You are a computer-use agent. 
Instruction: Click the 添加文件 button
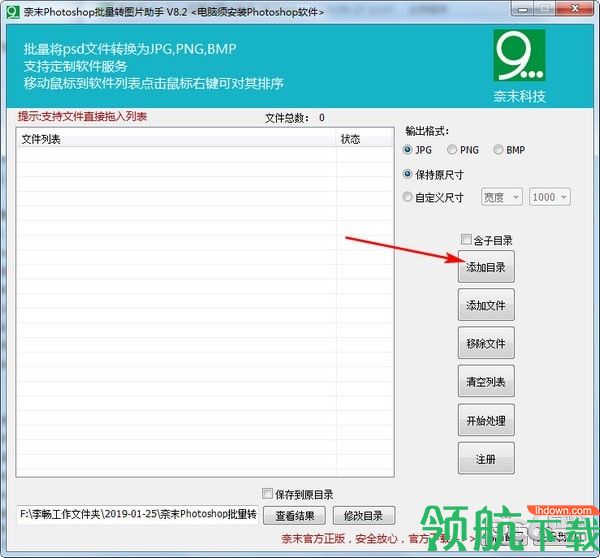486,305
